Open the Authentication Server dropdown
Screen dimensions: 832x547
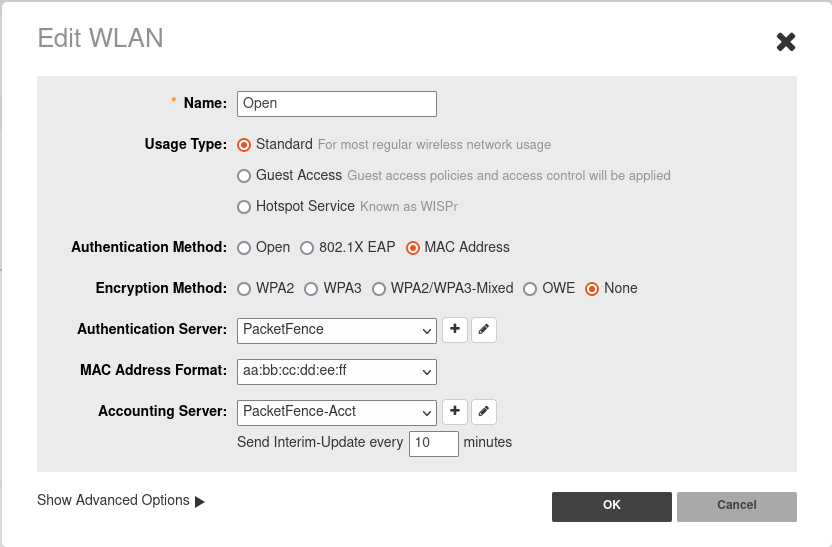[x=337, y=329]
